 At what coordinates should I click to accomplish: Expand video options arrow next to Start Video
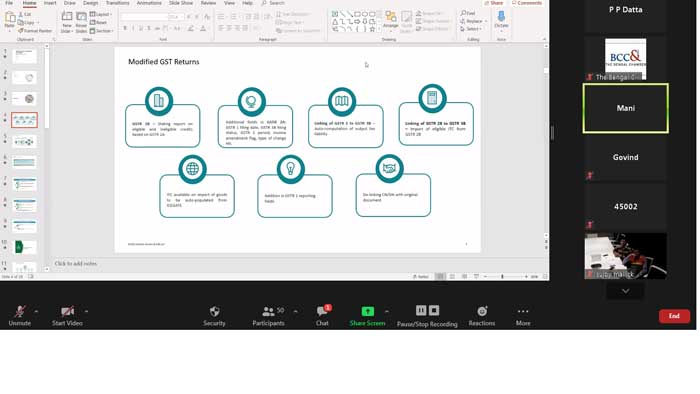[x=86, y=311]
